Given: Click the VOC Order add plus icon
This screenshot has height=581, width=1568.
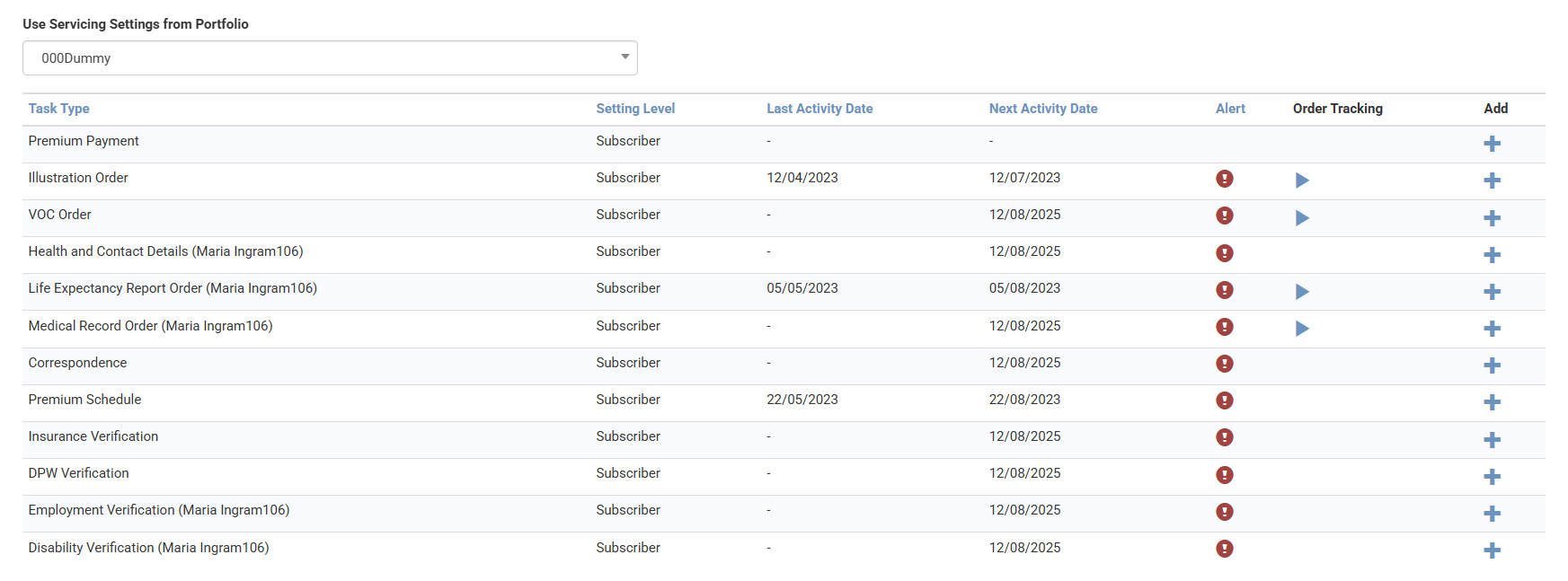Looking at the screenshot, I should pyautogui.click(x=1492, y=218).
